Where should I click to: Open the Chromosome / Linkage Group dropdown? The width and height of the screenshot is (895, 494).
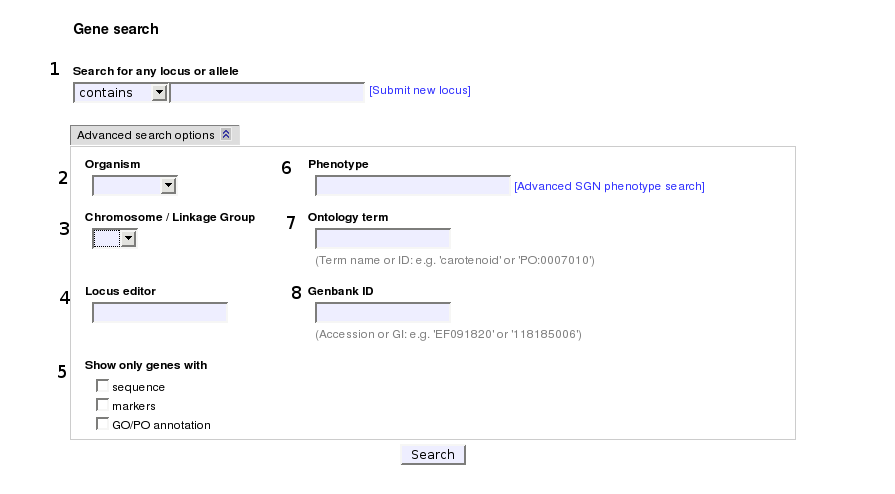pyautogui.click(x=113, y=238)
